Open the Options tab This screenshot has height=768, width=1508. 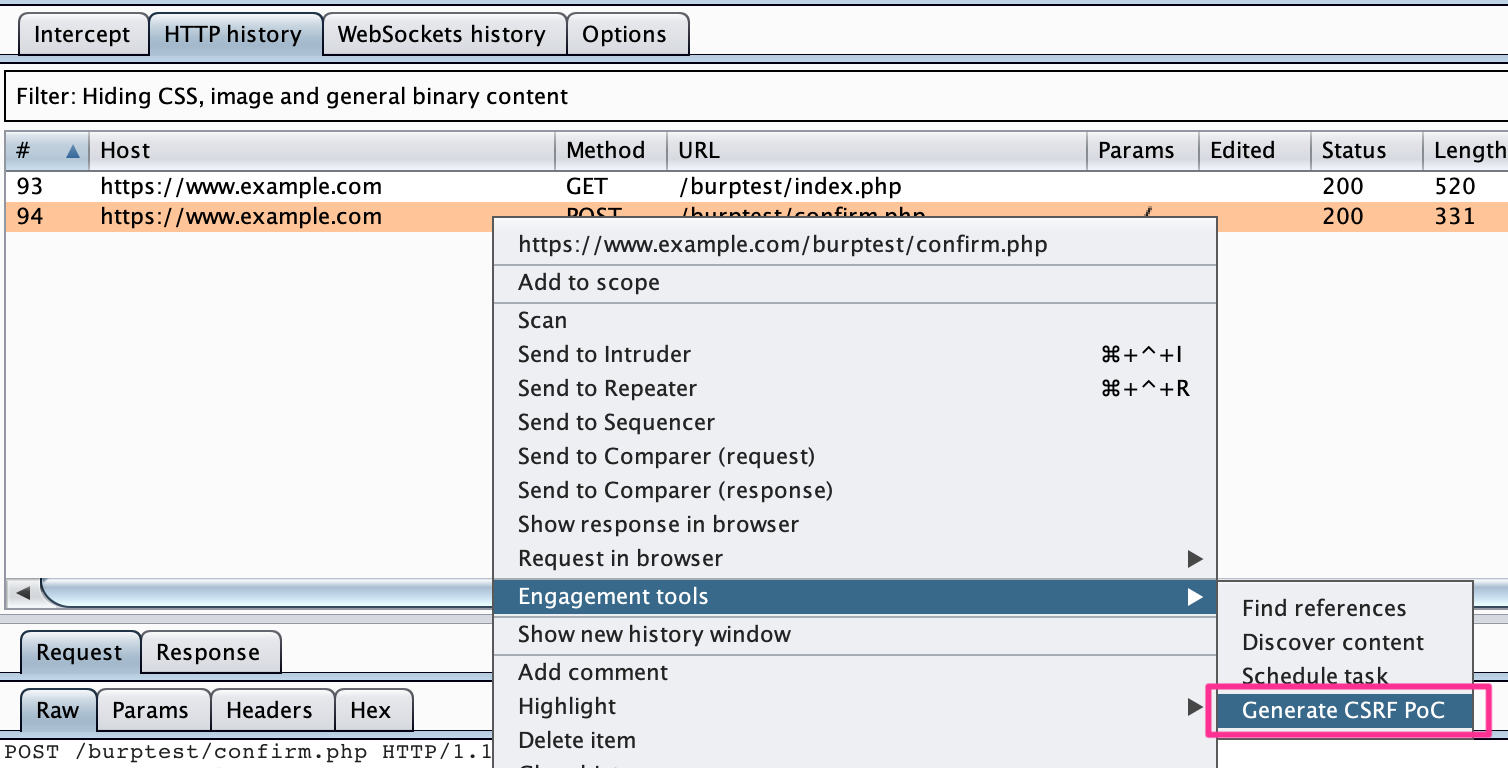[625, 34]
